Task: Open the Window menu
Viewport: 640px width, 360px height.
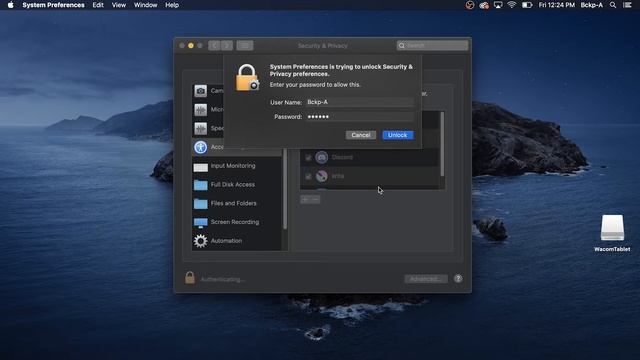Action: [145, 5]
